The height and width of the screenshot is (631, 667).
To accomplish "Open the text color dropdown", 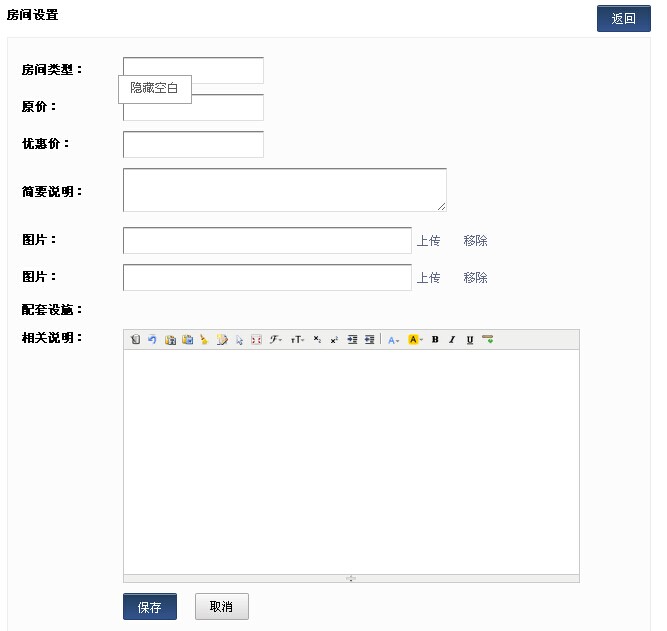I will pos(394,340).
